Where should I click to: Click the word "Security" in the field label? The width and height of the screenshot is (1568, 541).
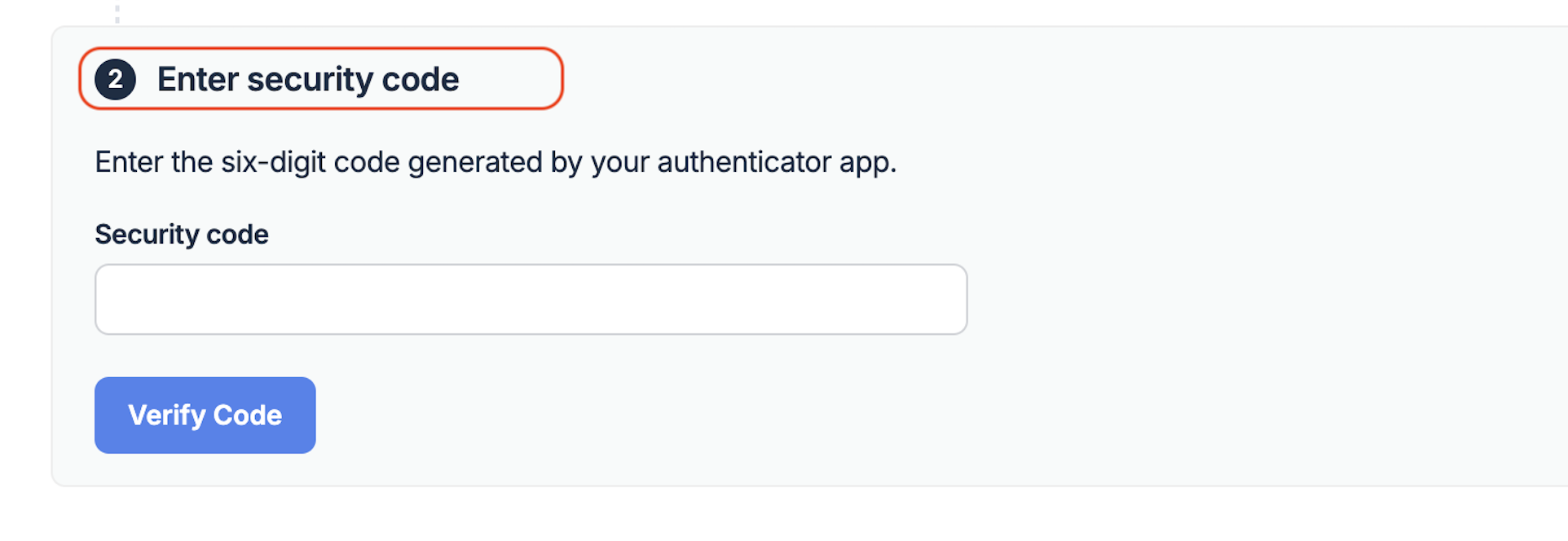147,235
